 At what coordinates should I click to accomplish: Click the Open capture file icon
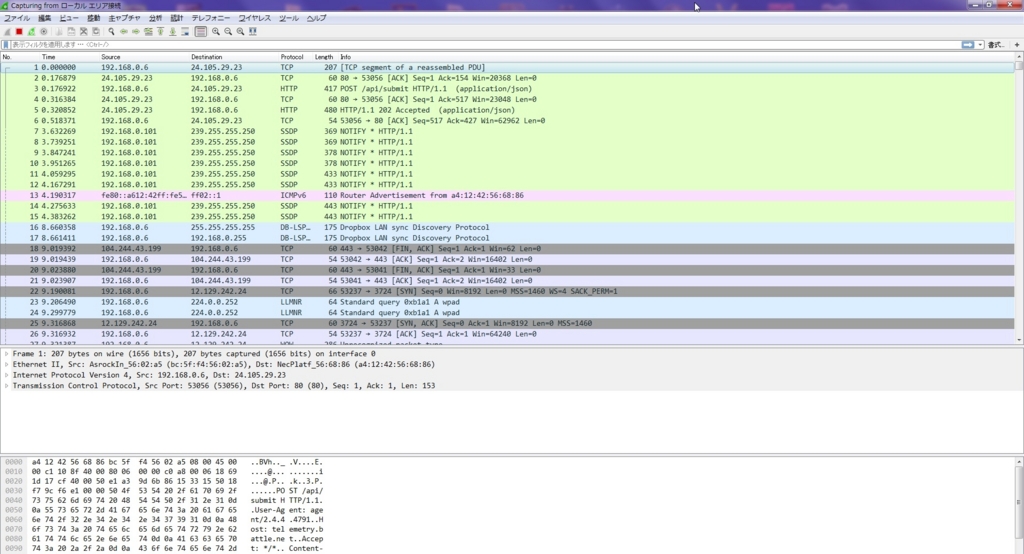click(59, 31)
